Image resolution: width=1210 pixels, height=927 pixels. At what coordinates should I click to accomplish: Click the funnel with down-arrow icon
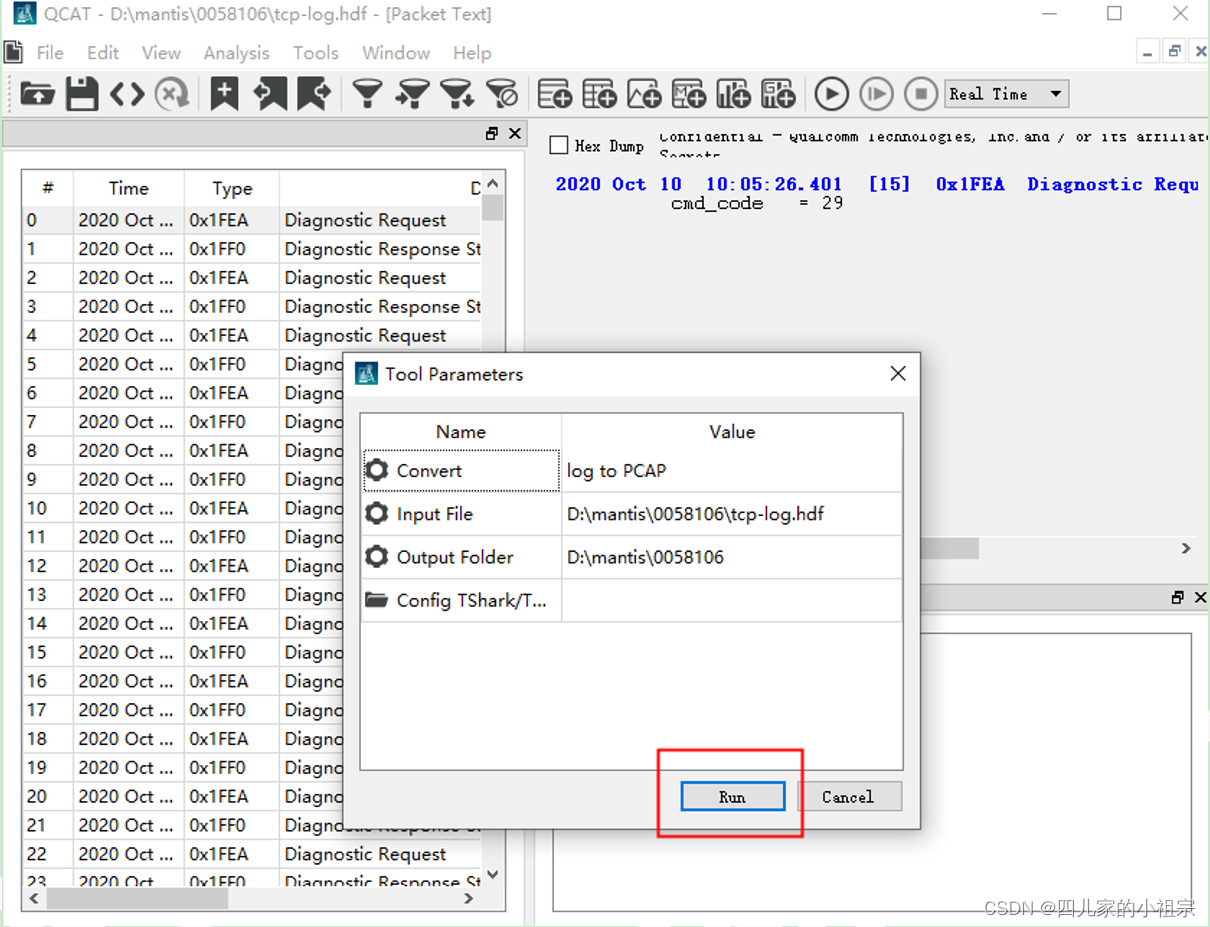click(457, 94)
